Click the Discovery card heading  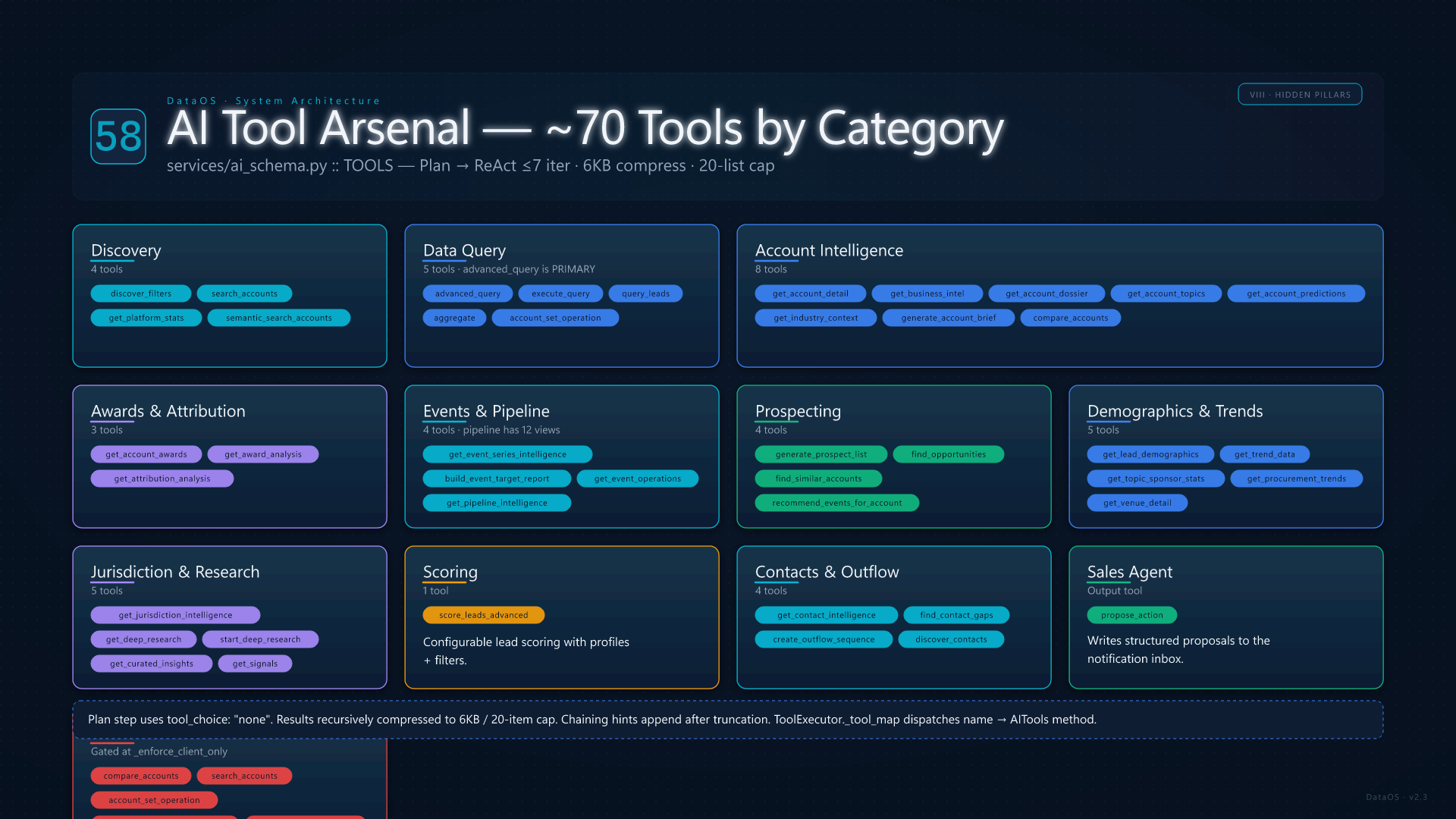tap(126, 250)
